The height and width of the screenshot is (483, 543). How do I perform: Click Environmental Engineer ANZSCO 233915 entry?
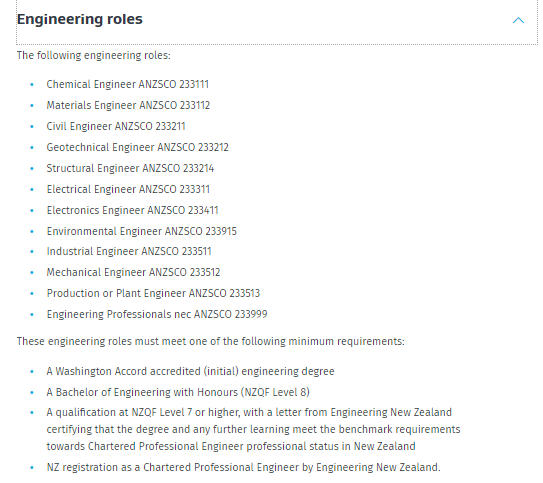[x=142, y=231]
